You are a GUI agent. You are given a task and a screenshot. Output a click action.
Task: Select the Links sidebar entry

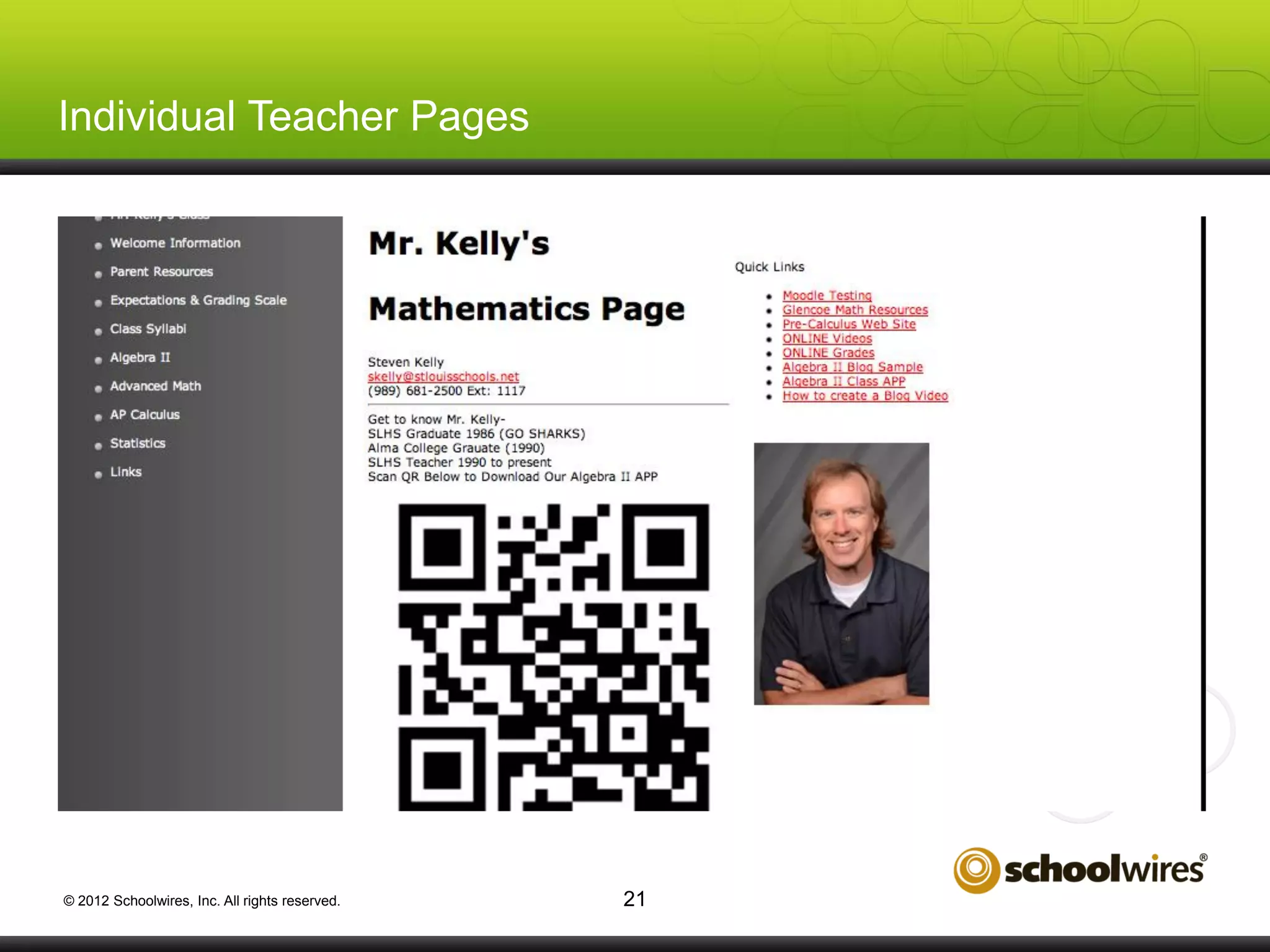pos(126,472)
